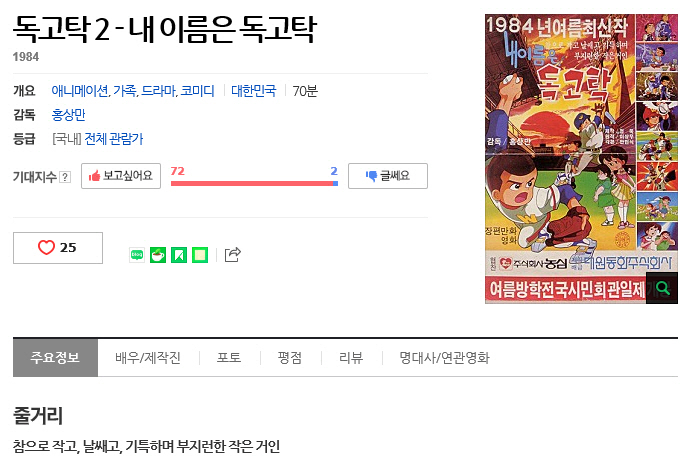Click the green bookmark share icon

179,255
